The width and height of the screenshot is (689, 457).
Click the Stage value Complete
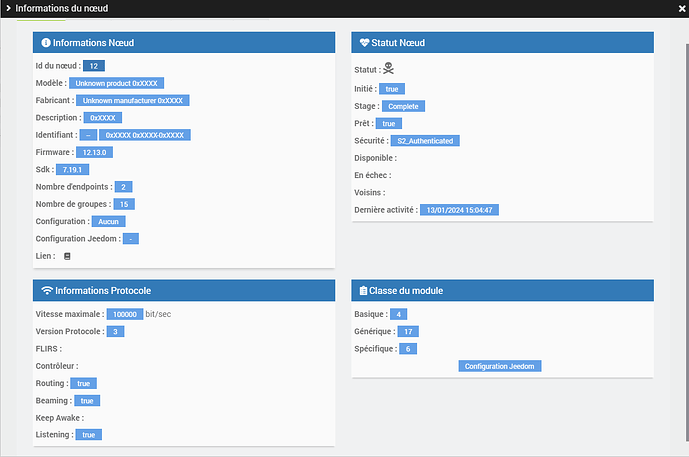[x=403, y=106]
